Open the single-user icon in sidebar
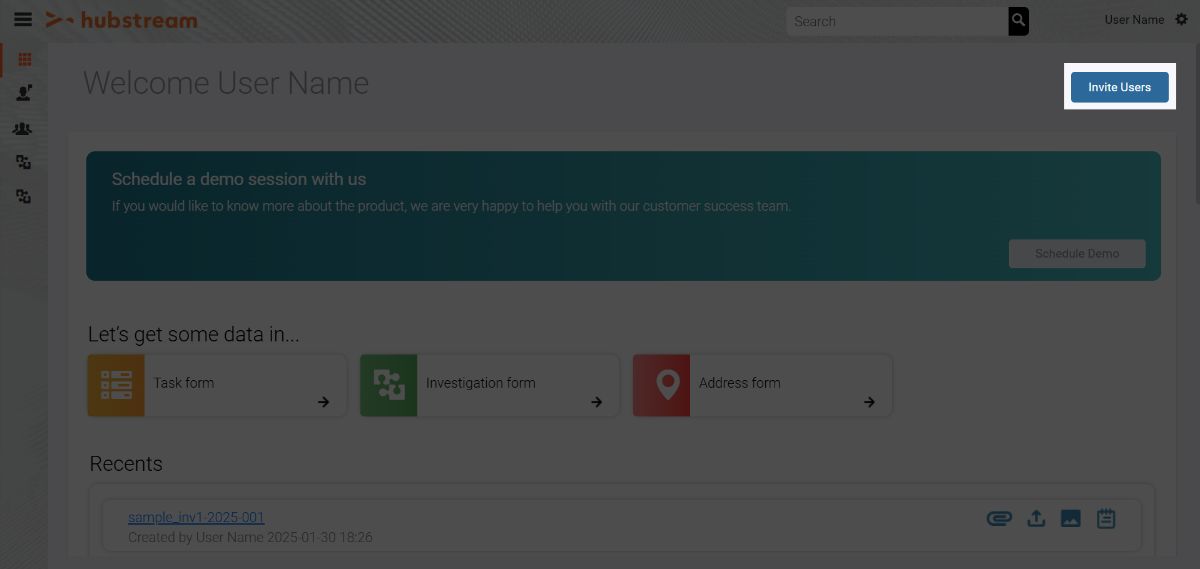Screen dimensions: 1200x569 click(24, 93)
